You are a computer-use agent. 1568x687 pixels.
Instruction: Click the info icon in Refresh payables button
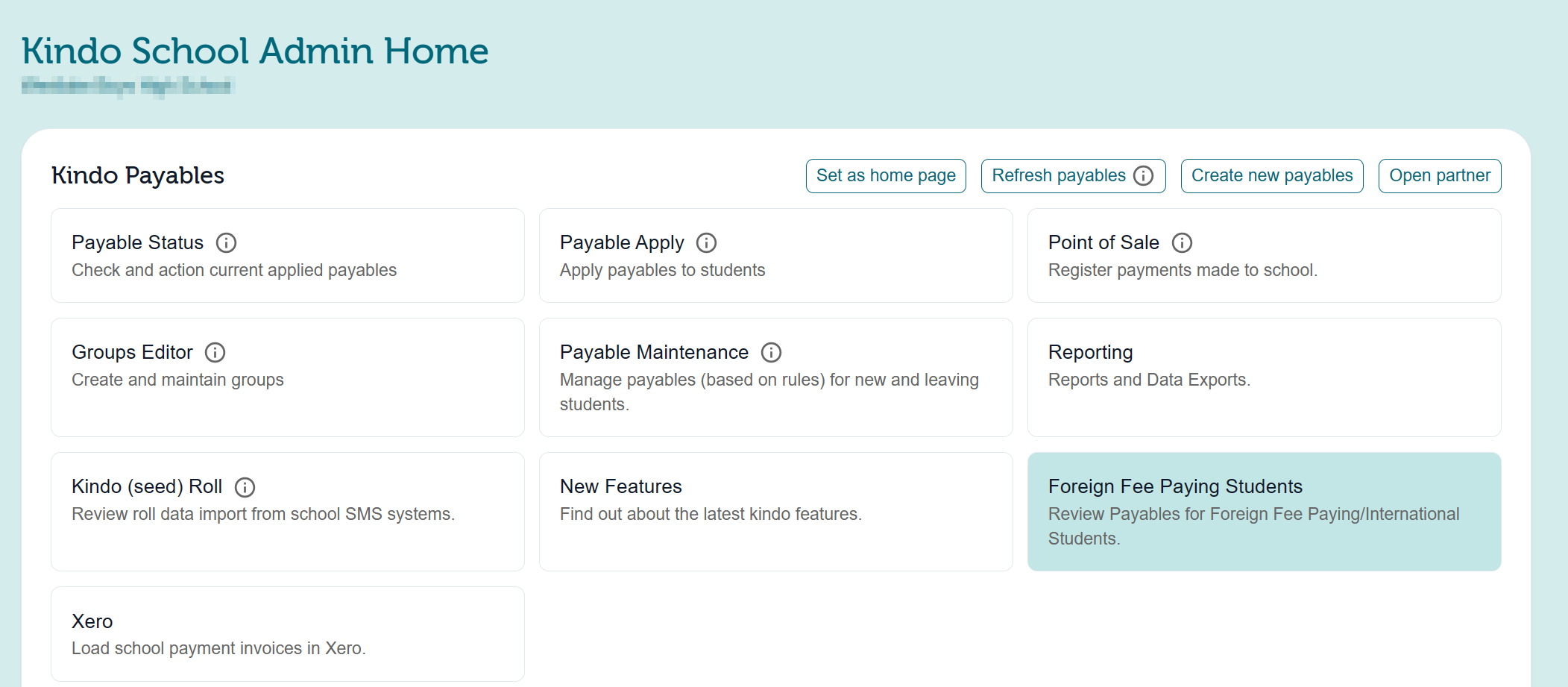point(1143,176)
